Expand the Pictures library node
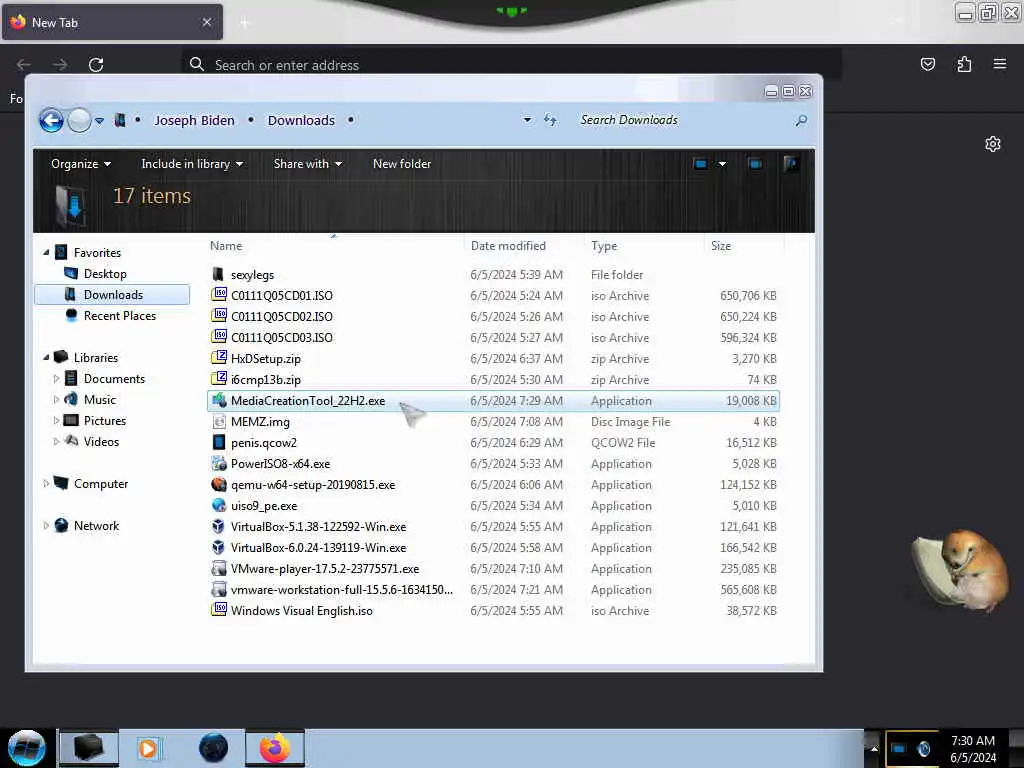The width and height of the screenshot is (1024, 768). [56, 421]
